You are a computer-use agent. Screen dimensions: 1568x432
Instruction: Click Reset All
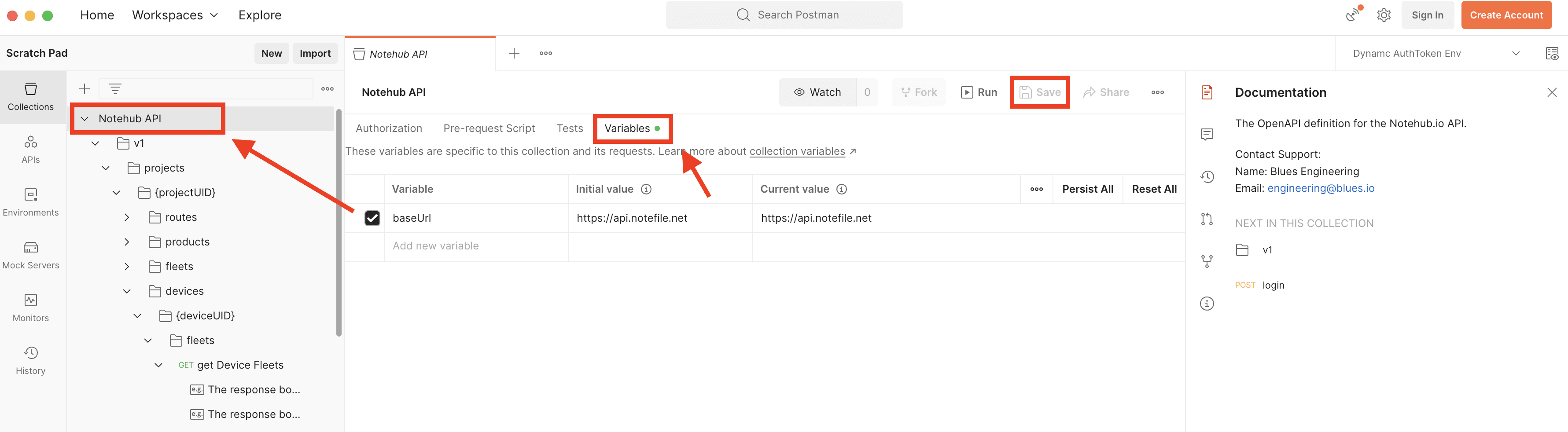pos(1154,189)
